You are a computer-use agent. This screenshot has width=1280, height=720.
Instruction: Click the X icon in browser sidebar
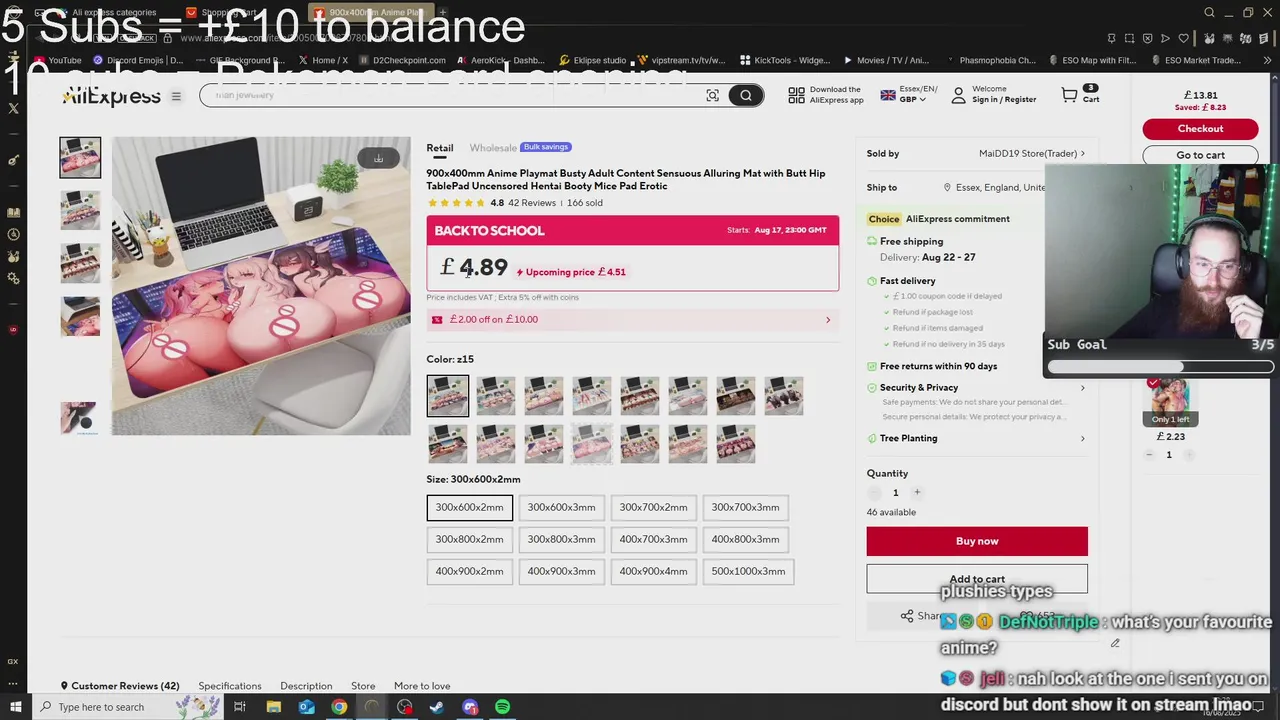click(14, 108)
